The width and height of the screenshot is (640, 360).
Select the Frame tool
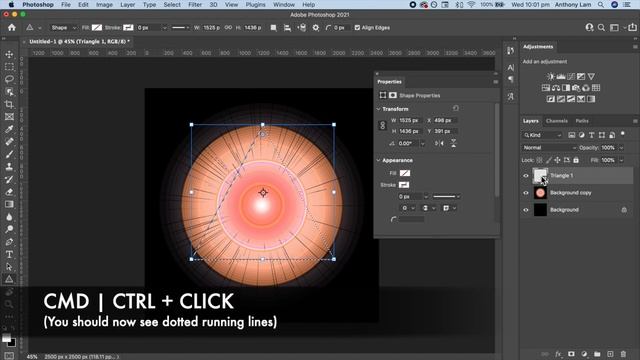9,117
